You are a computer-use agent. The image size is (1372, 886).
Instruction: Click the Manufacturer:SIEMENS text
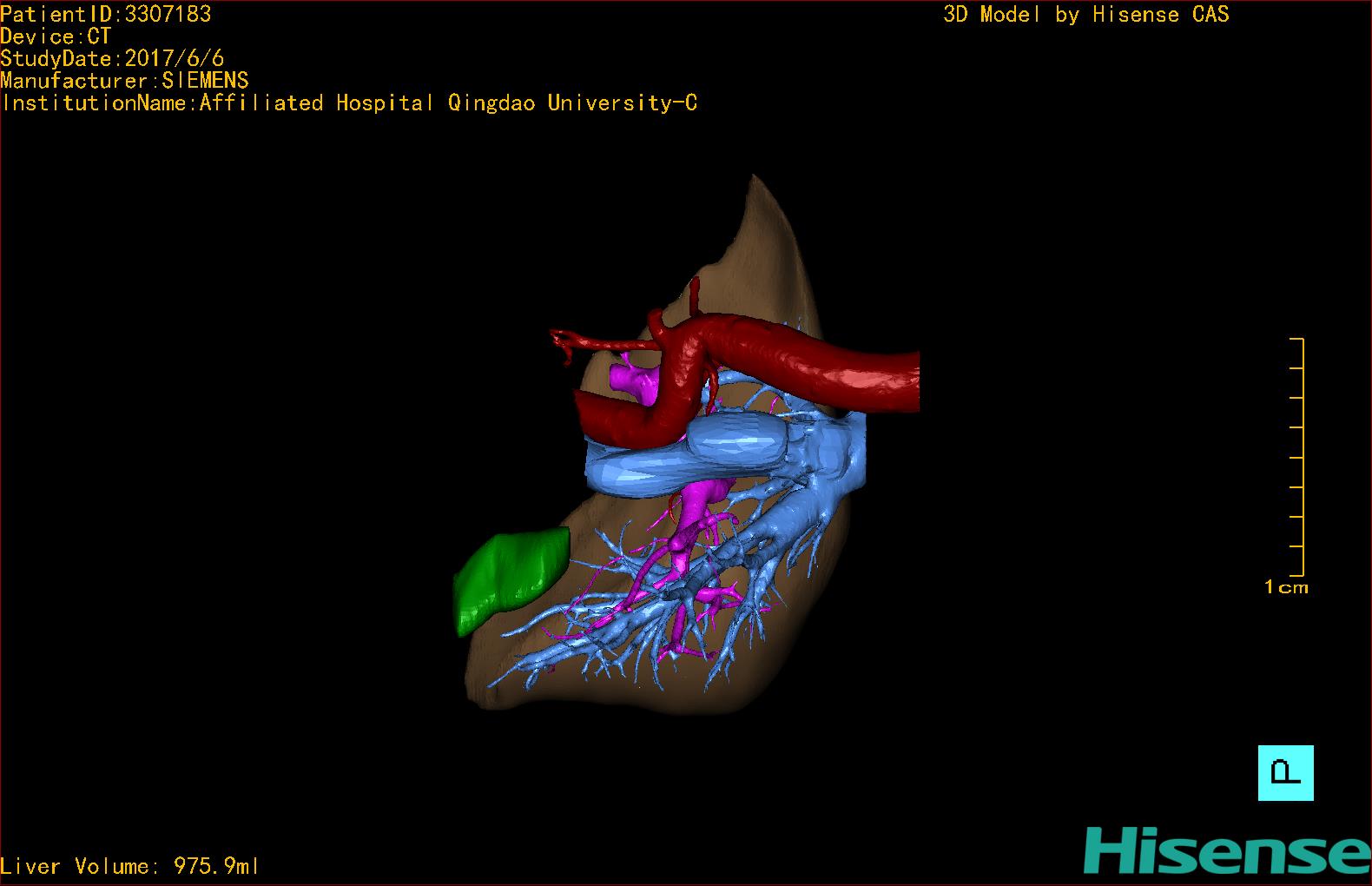[x=124, y=81]
